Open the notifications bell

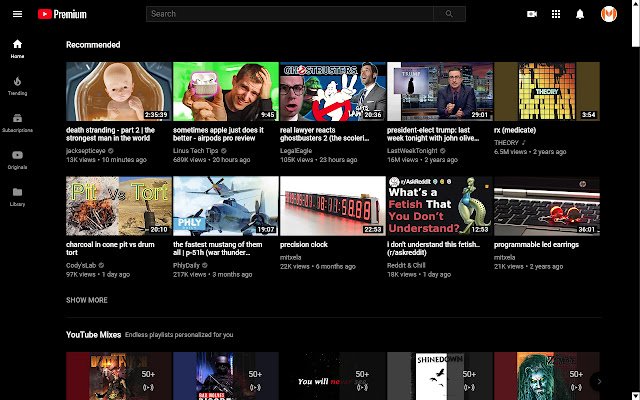pyautogui.click(x=580, y=14)
